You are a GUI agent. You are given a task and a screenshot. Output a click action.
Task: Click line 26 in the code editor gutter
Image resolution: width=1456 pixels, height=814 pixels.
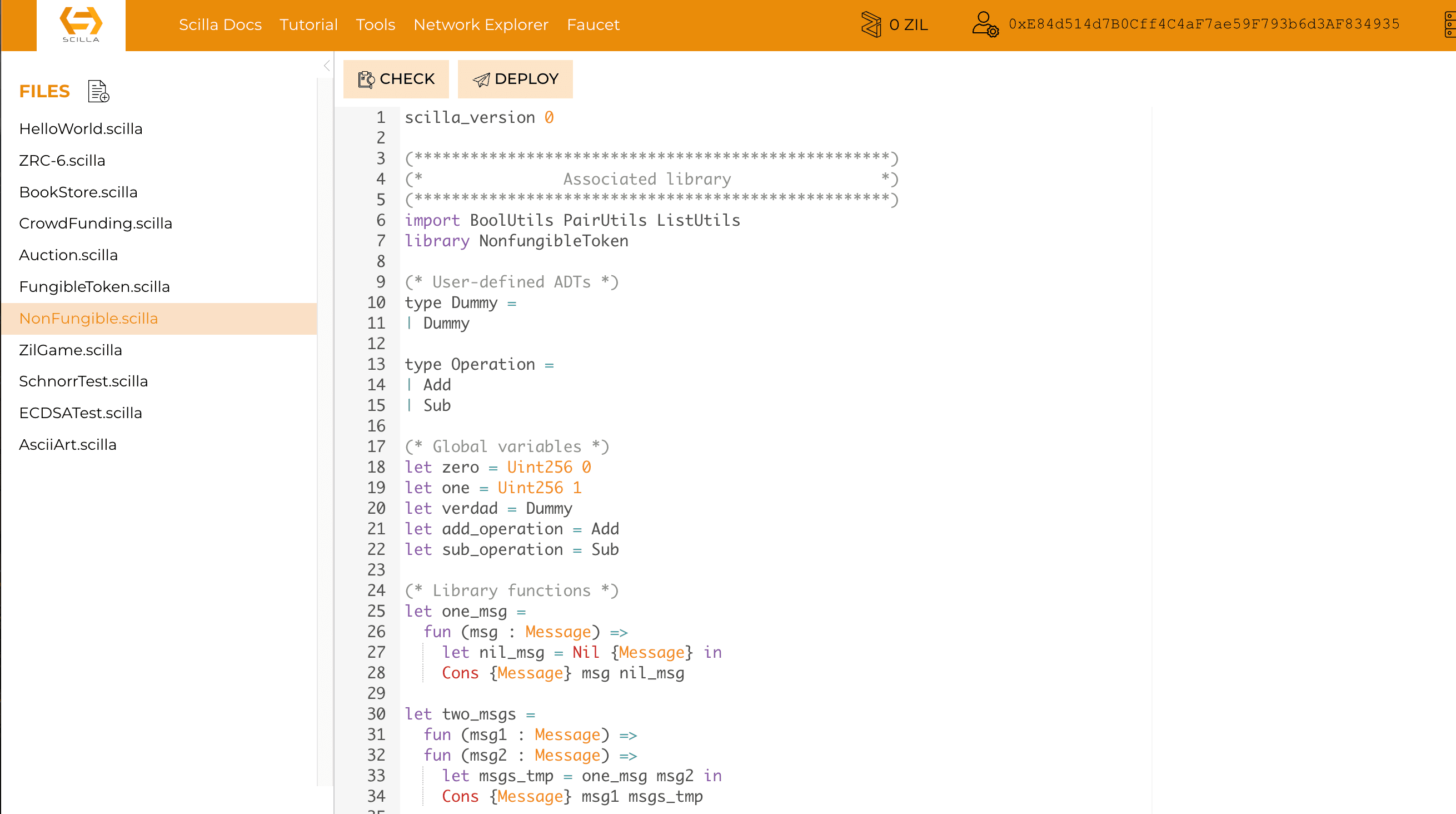(376, 631)
